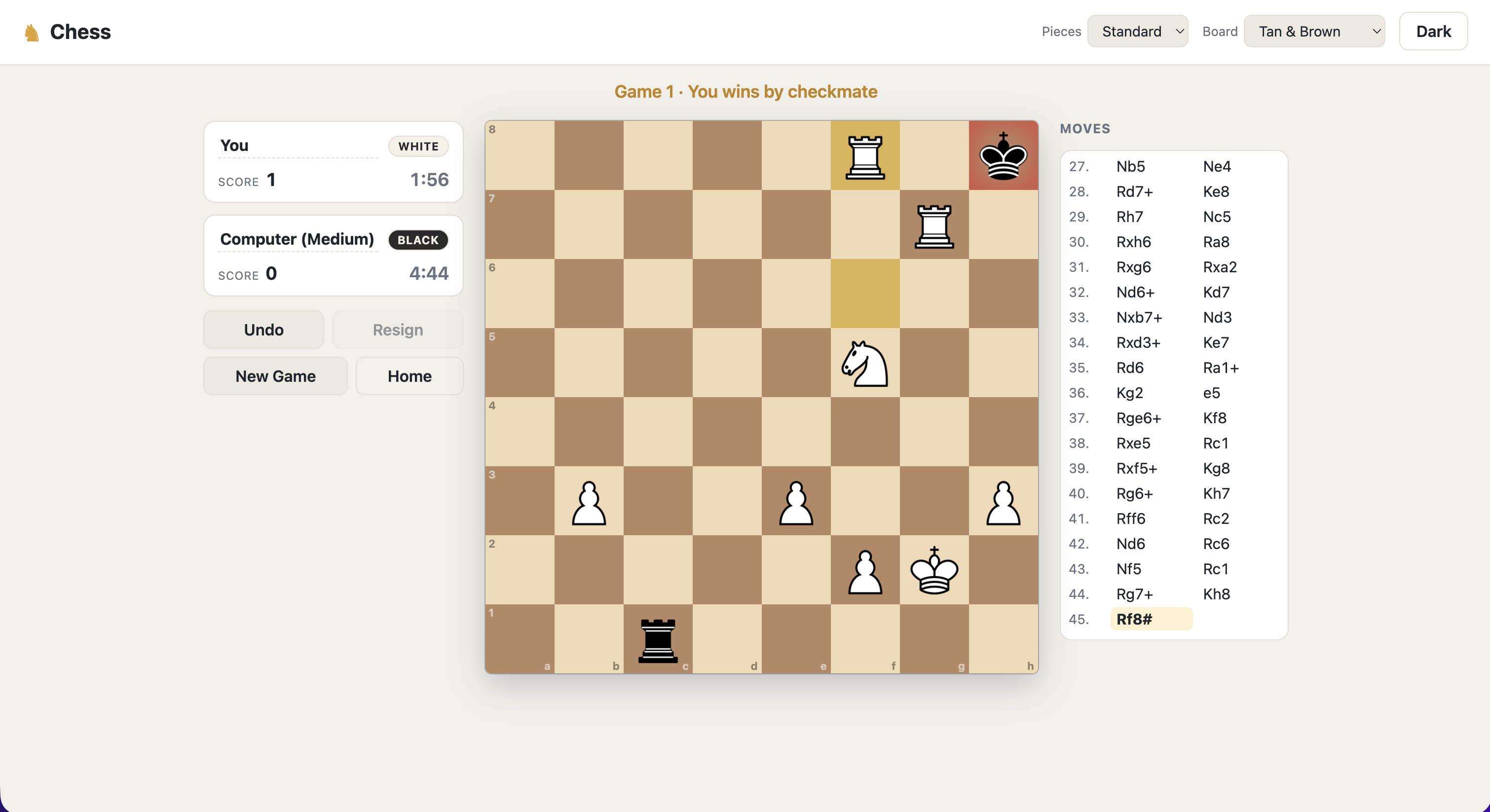Open the Board theme dropdown

[1314, 31]
